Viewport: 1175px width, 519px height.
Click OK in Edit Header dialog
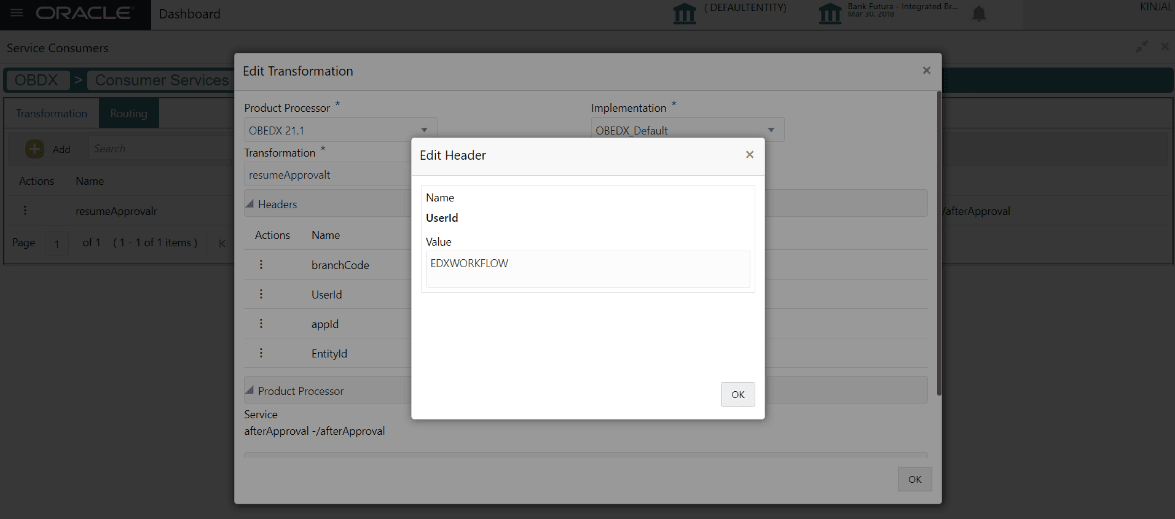[738, 395]
